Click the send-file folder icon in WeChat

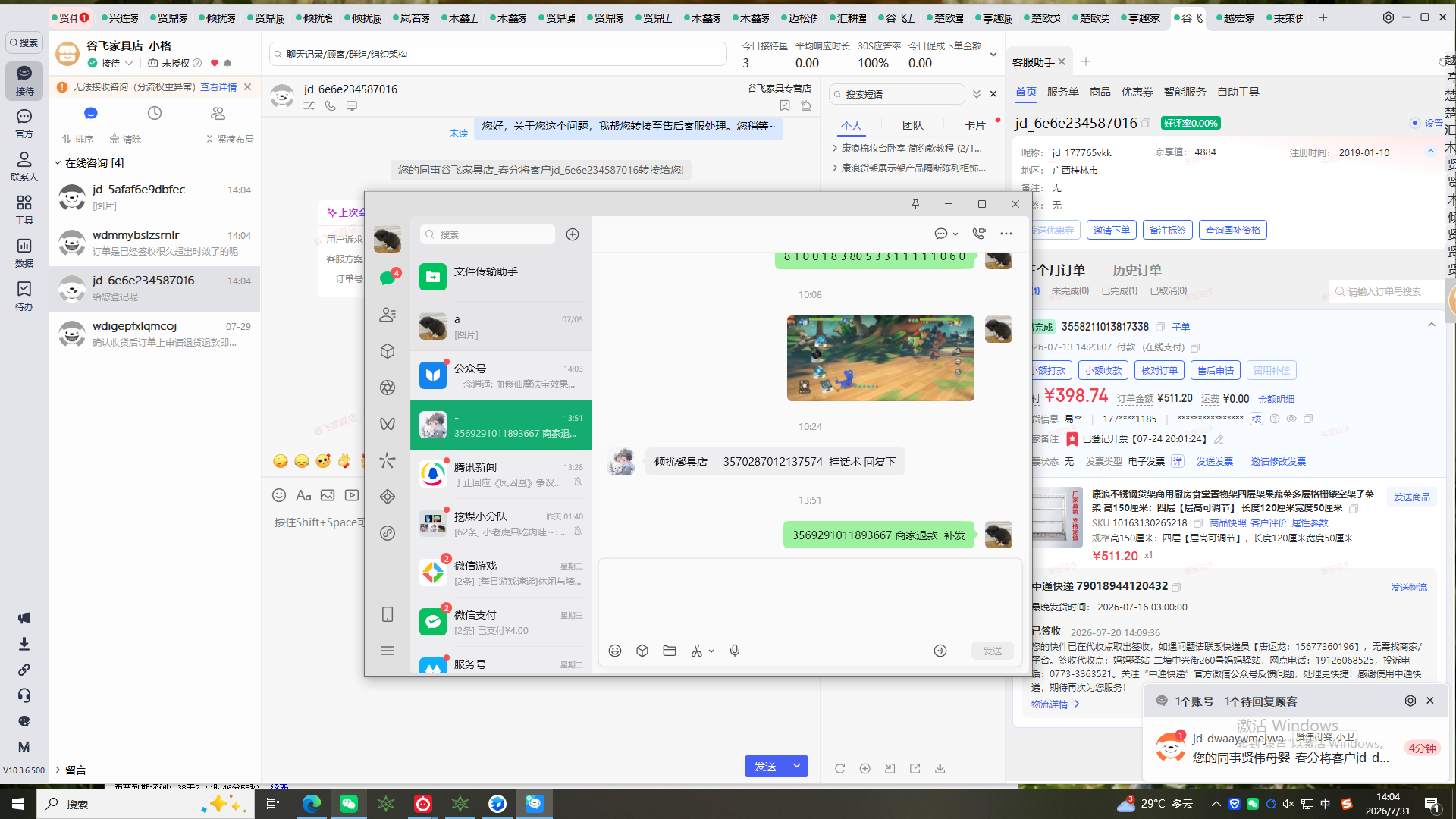[670, 651]
